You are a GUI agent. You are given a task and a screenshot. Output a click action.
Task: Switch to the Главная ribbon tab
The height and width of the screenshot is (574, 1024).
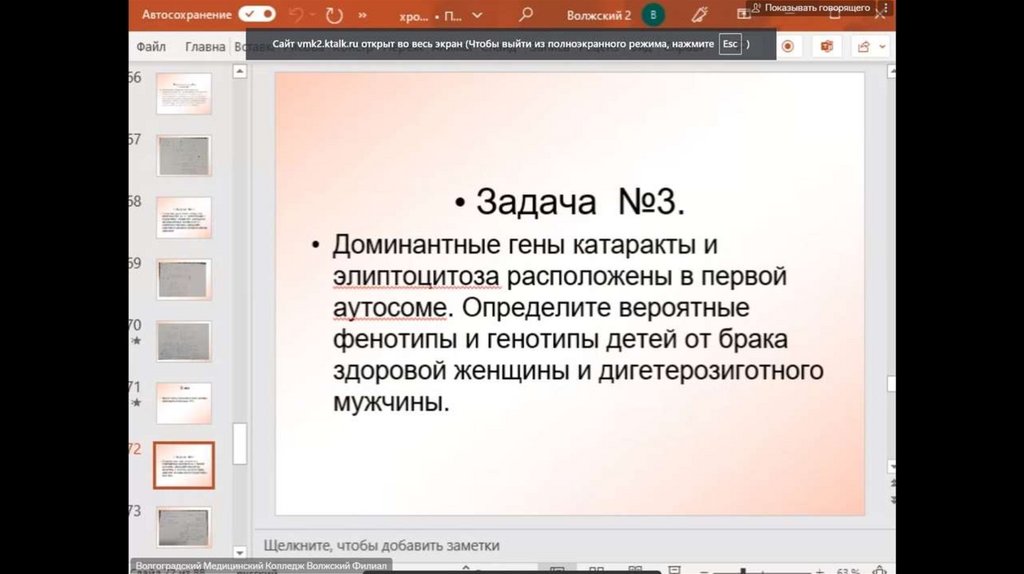pyautogui.click(x=205, y=46)
